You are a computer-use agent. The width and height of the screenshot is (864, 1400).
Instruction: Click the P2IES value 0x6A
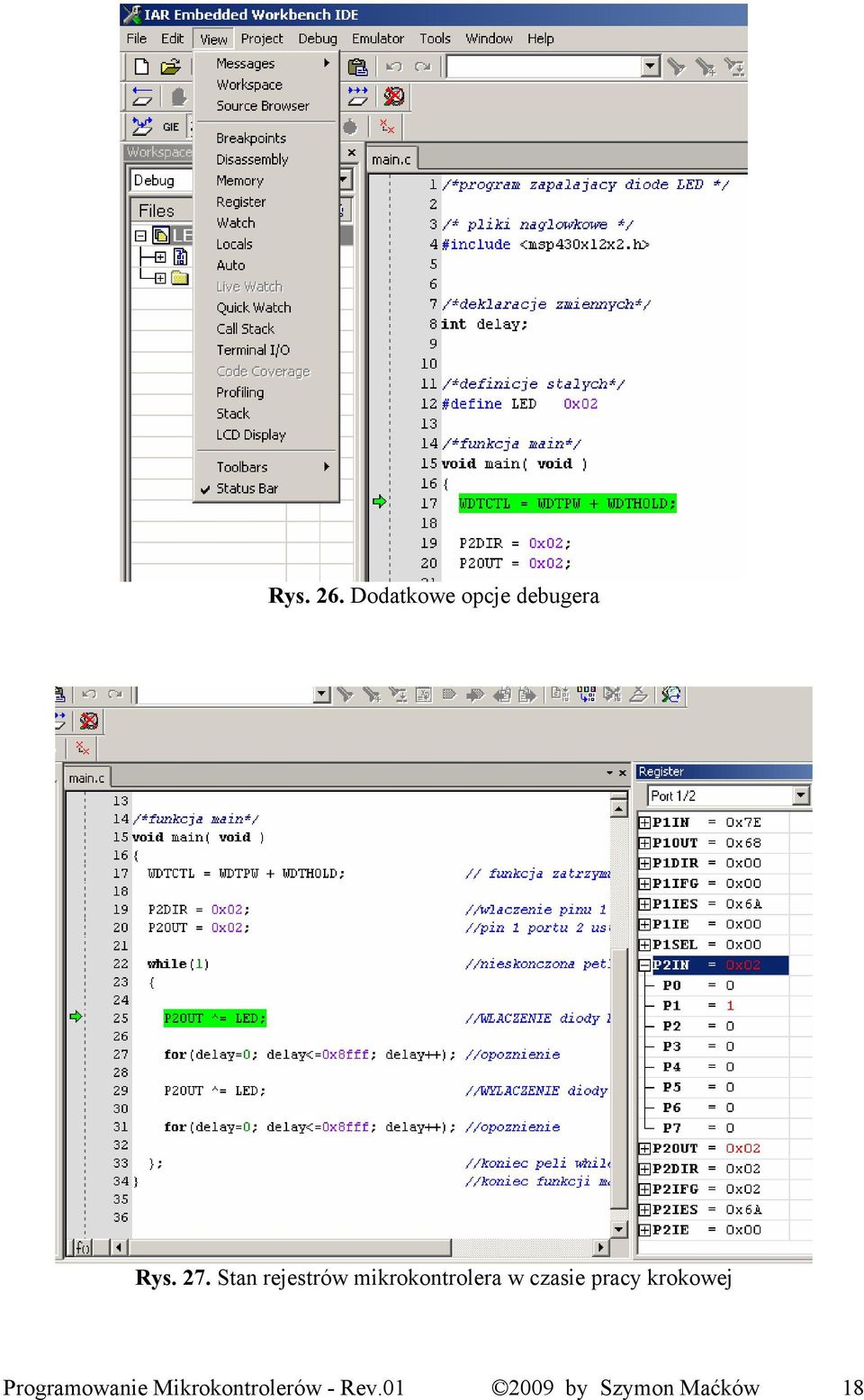[743, 1210]
